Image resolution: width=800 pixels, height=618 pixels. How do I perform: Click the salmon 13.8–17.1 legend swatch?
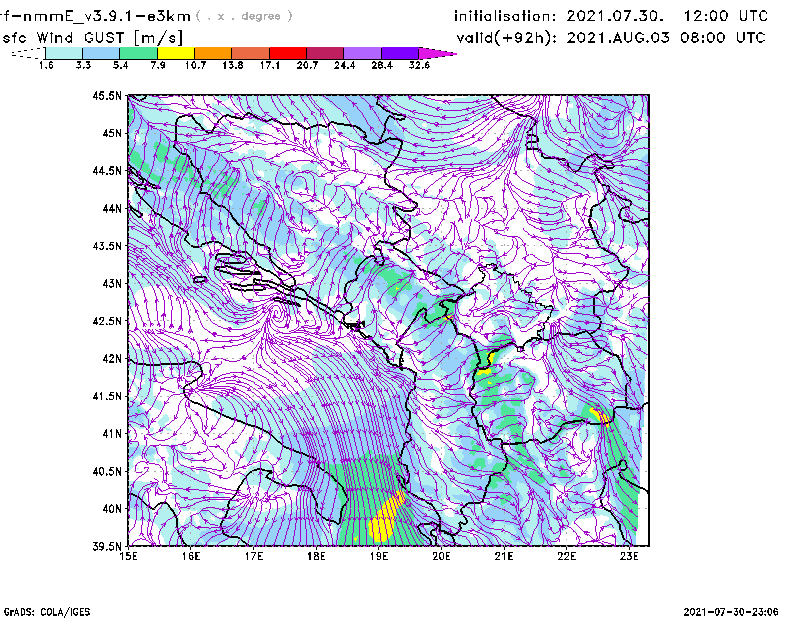click(251, 53)
